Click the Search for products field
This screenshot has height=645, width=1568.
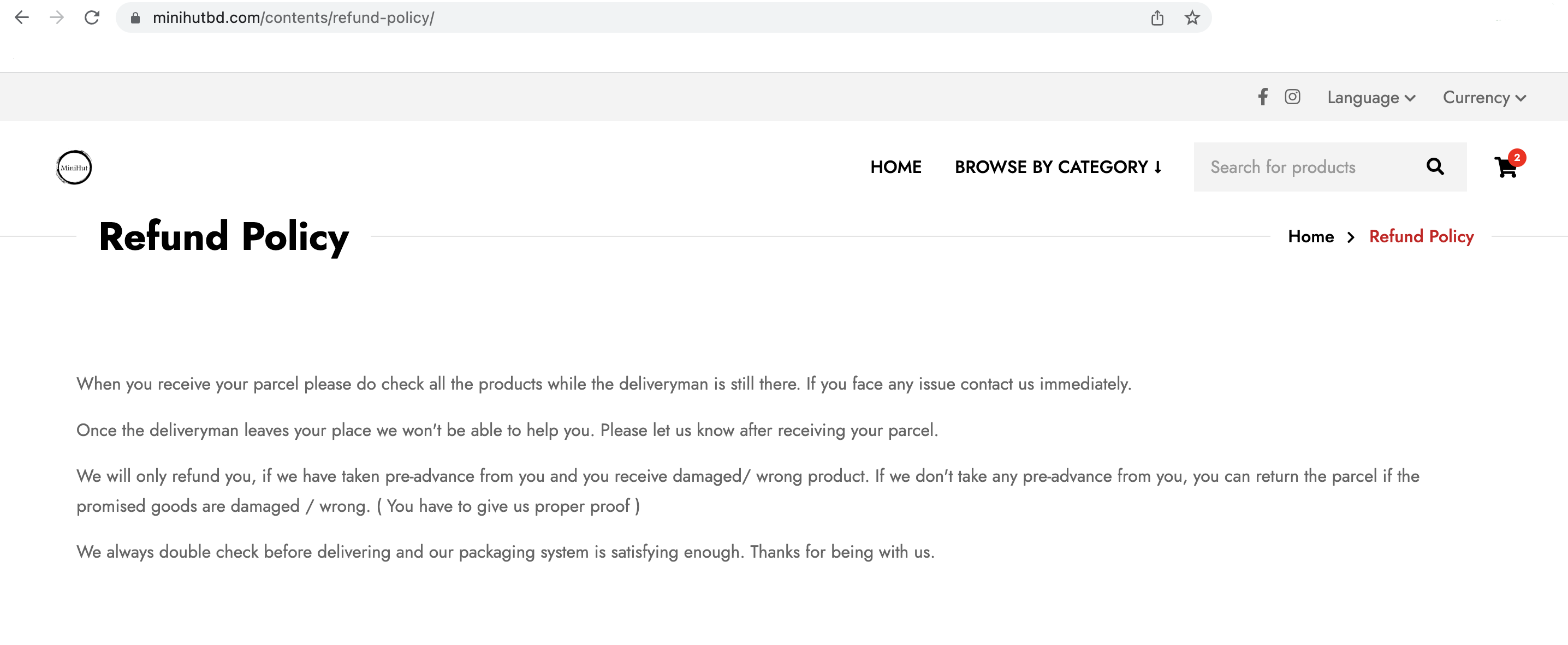coord(1309,167)
